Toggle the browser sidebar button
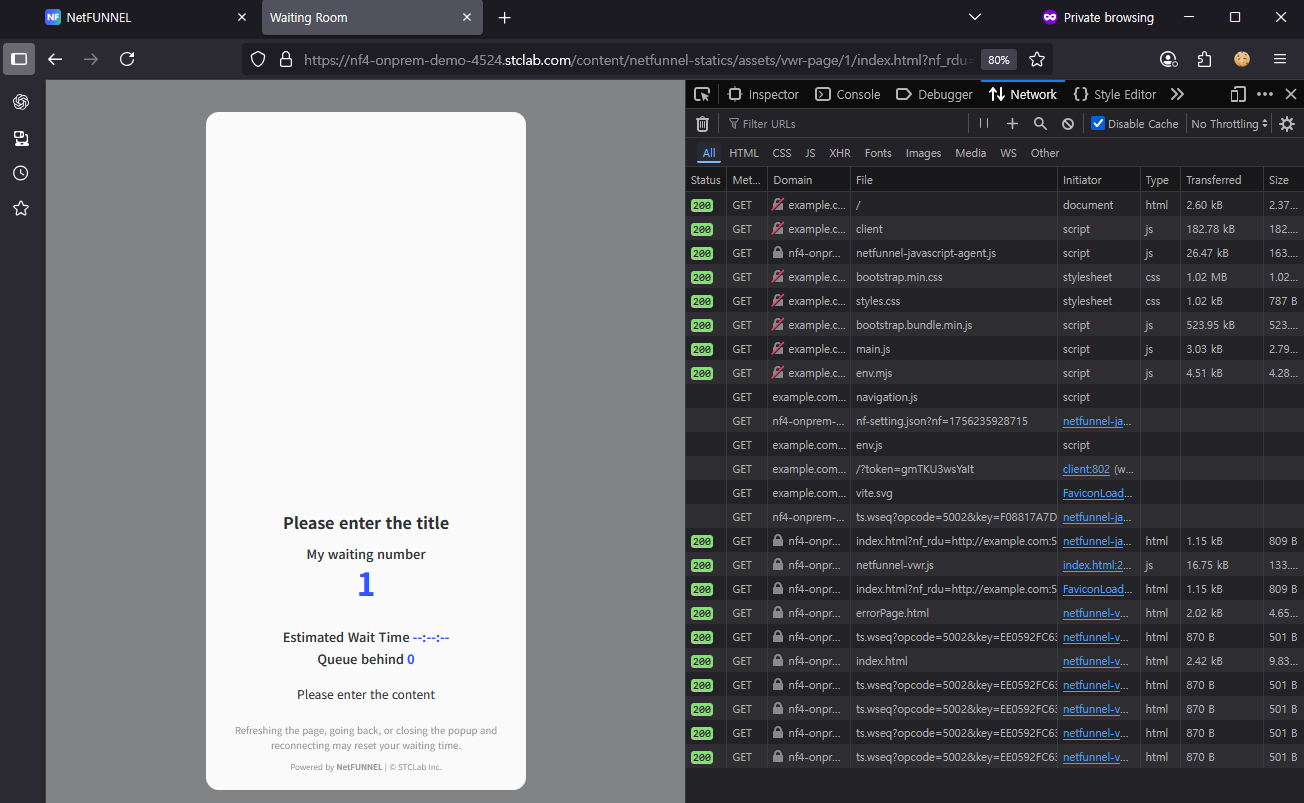Image resolution: width=1304 pixels, height=803 pixels. click(19, 59)
